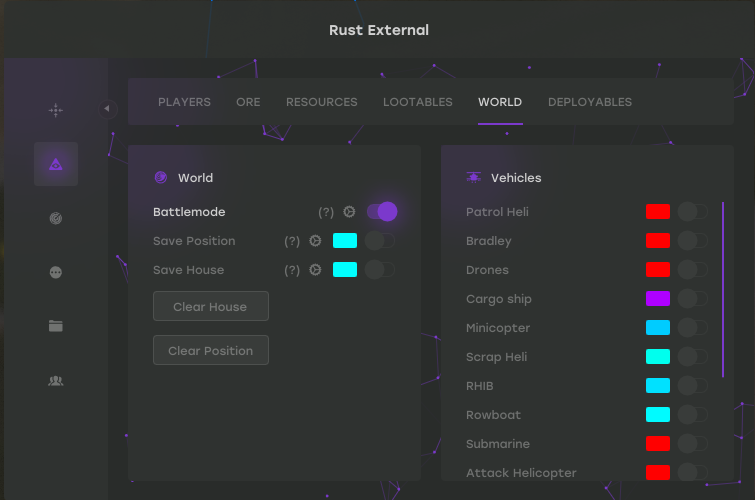This screenshot has width=755, height=500.
Task: Disable the Battlemode toggle
Action: tap(382, 211)
